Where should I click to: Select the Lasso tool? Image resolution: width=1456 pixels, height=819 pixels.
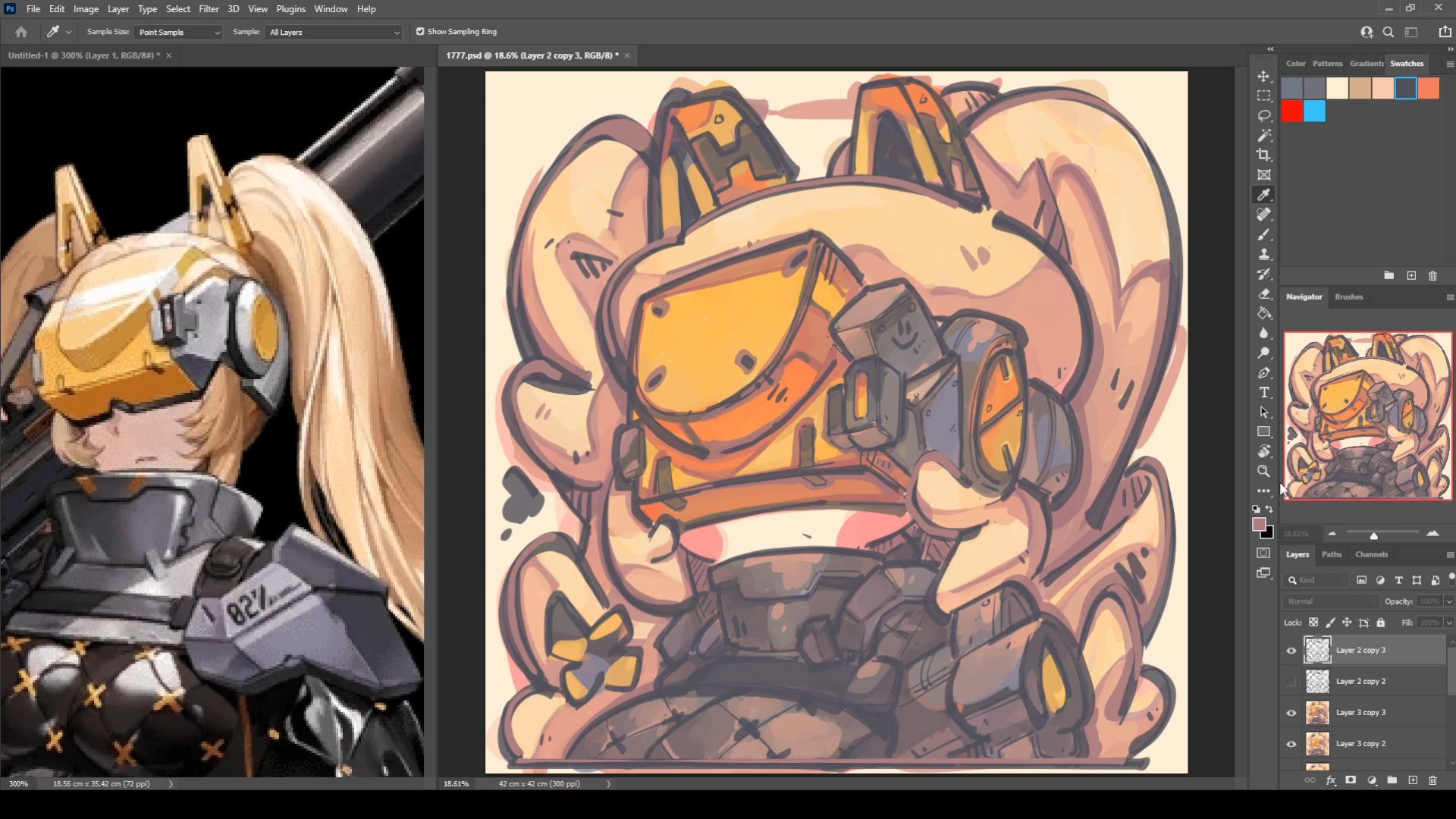tap(1264, 116)
